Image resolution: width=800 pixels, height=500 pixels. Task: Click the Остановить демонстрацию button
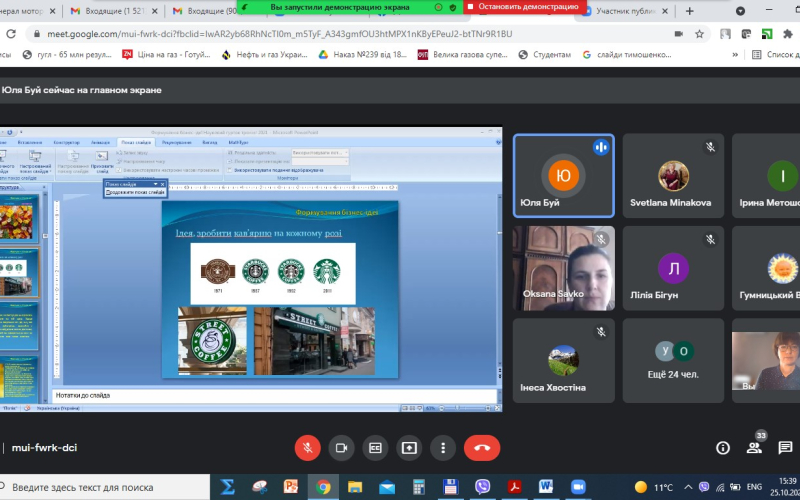[x=524, y=7]
